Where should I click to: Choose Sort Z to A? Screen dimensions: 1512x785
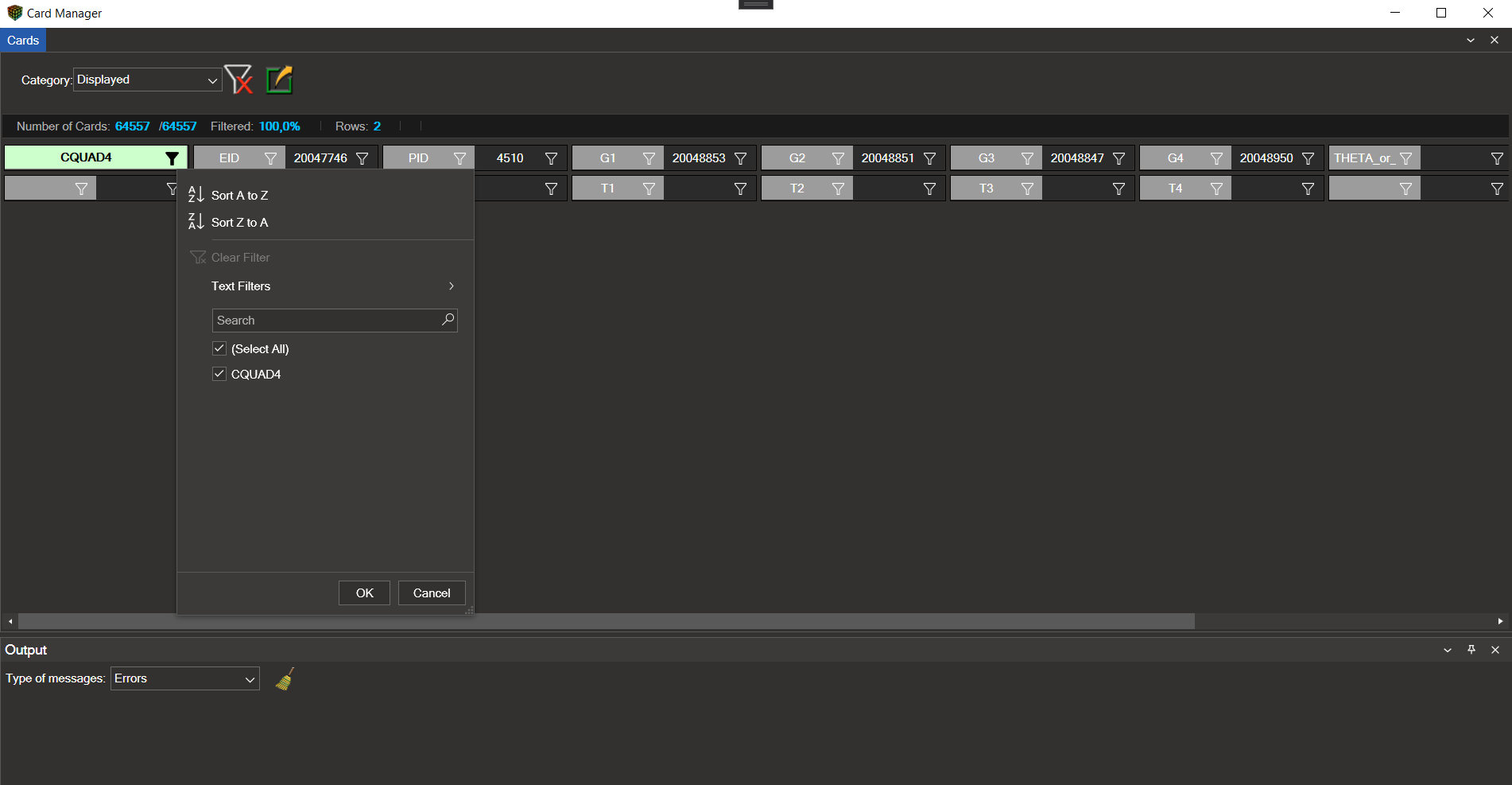coord(239,223)
